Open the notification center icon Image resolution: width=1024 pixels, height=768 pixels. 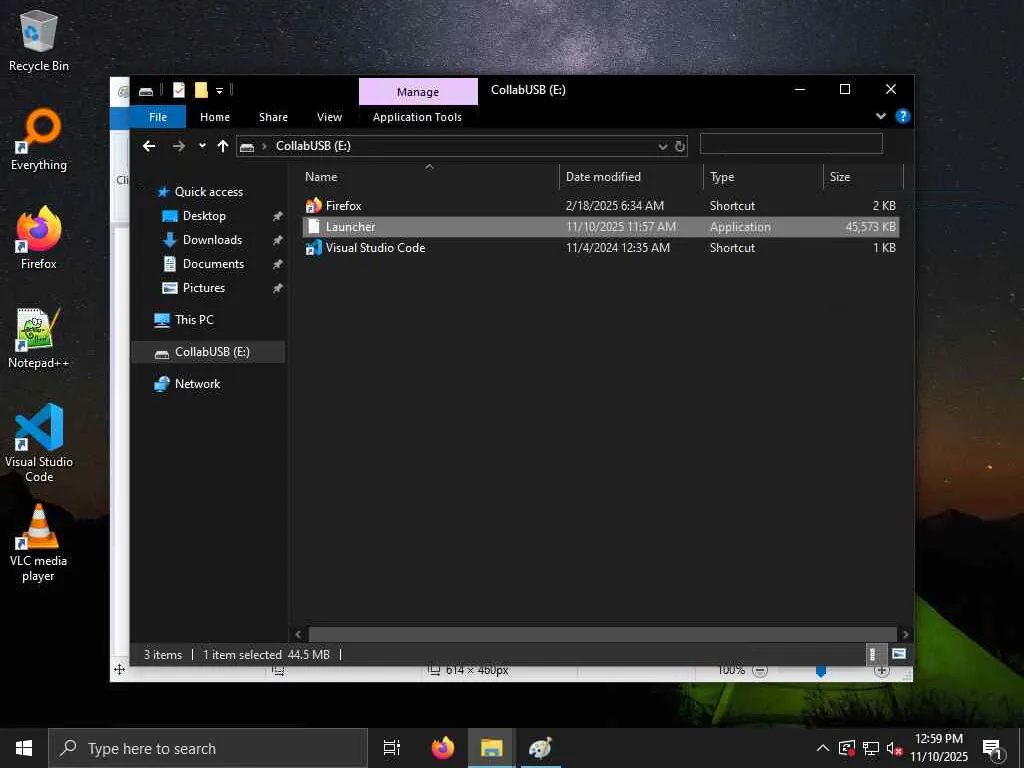(993, 748)
